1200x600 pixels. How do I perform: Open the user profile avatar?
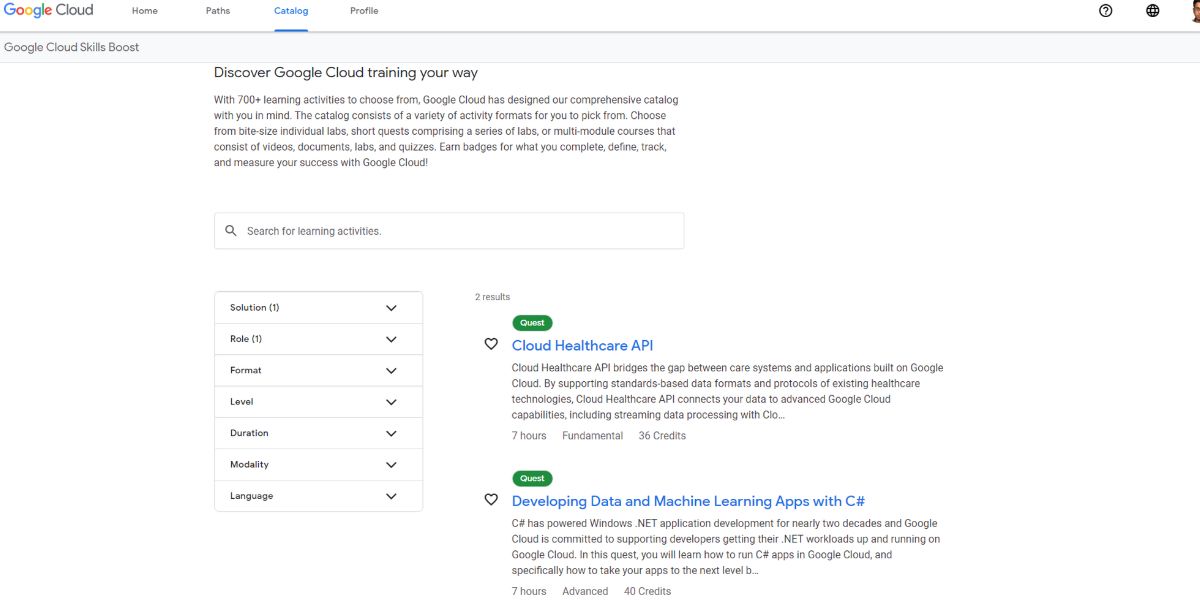click(1193, 11)
